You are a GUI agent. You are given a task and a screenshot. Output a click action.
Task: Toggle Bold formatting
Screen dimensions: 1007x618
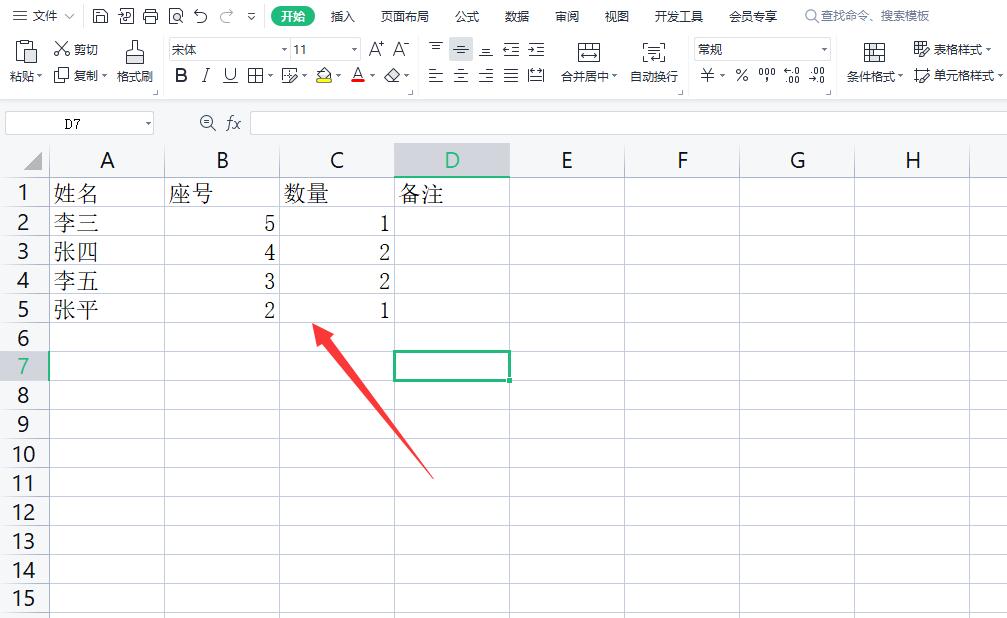click(x=181, y=74)
